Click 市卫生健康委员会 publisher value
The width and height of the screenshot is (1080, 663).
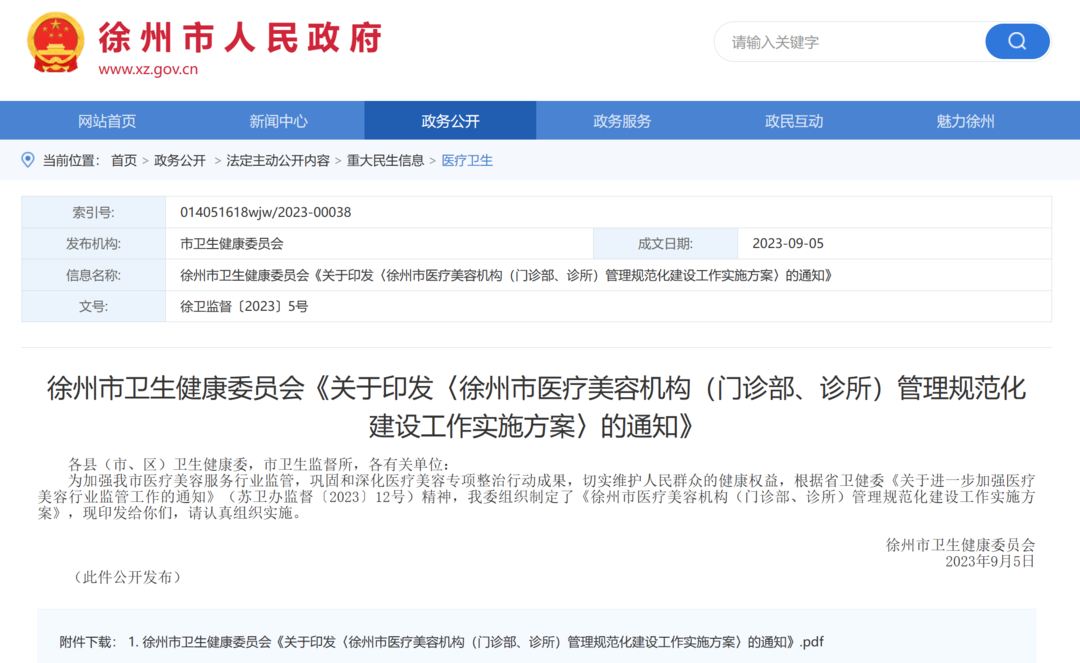click(x=232, y=244)
